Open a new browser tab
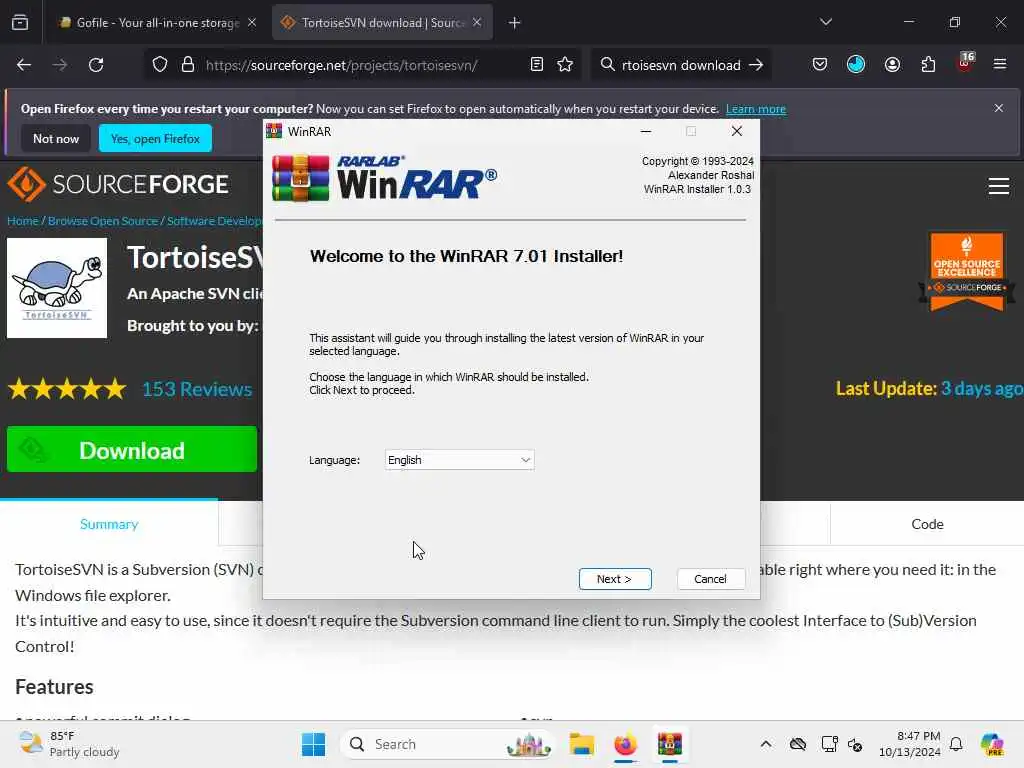 pyautogui.click(x=515, y=23)
